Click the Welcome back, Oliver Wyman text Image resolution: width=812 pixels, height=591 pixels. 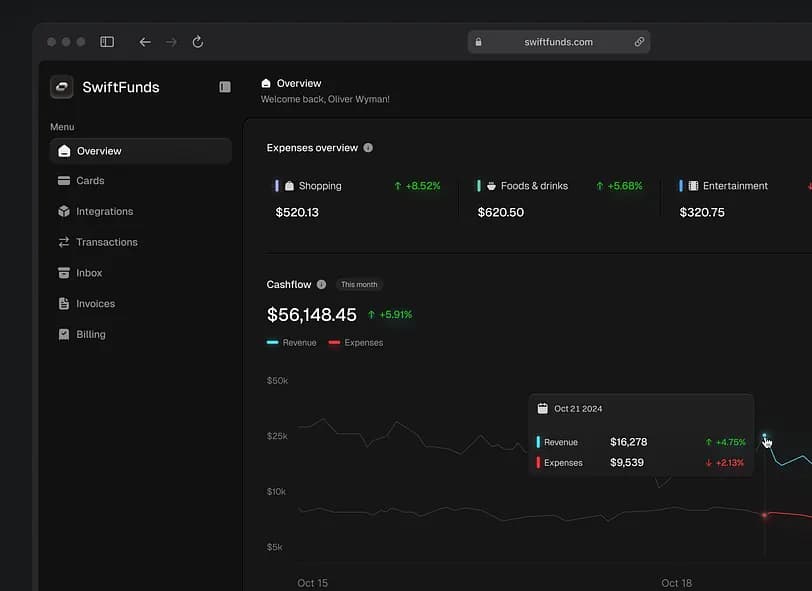click(325, 99)
